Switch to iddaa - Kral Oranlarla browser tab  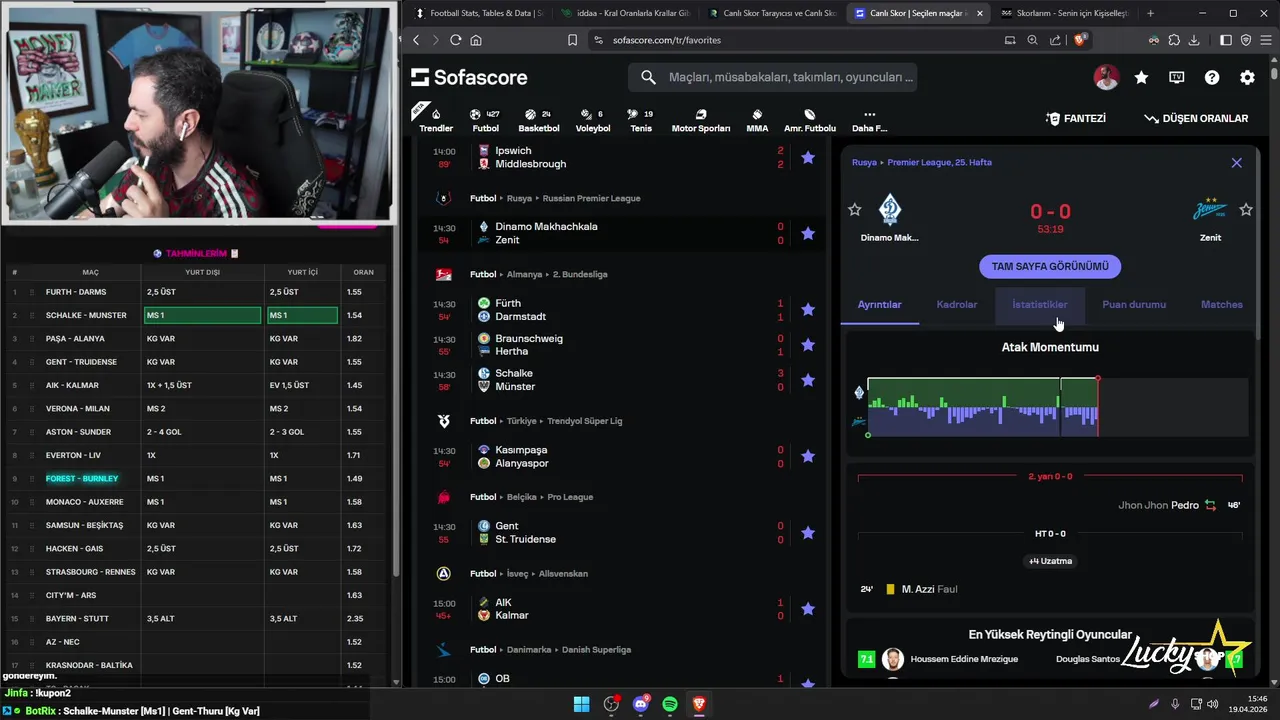[x=624, y=13]
